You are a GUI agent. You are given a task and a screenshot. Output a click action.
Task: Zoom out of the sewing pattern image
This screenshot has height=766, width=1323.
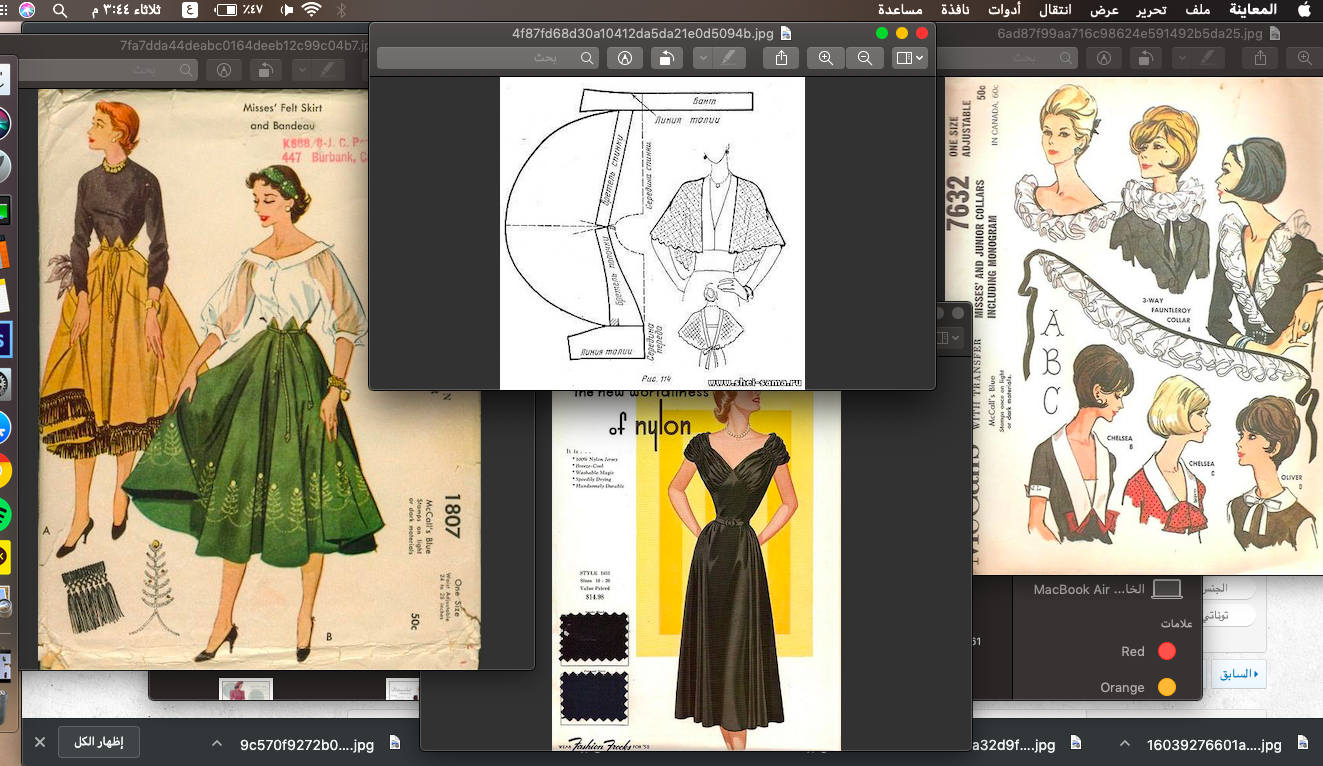864,58
